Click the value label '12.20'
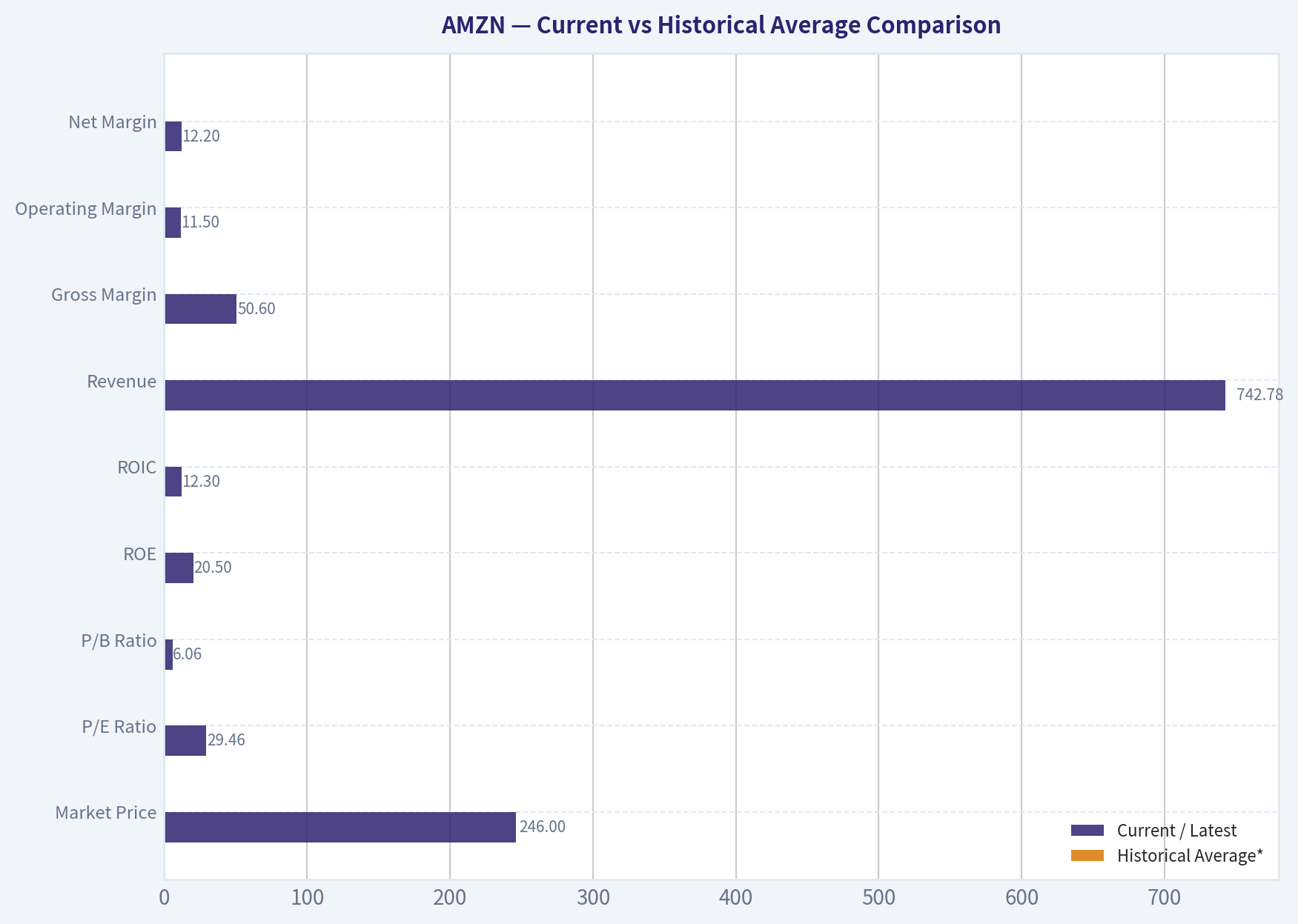1298x924 pixels. pyautogui.click(x=202, y=136)
